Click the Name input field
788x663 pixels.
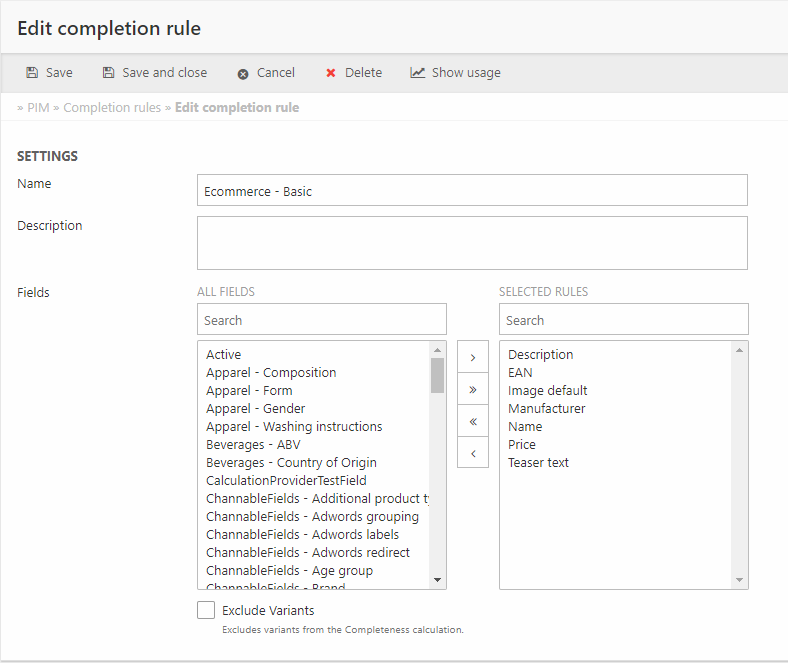(472, 191)
